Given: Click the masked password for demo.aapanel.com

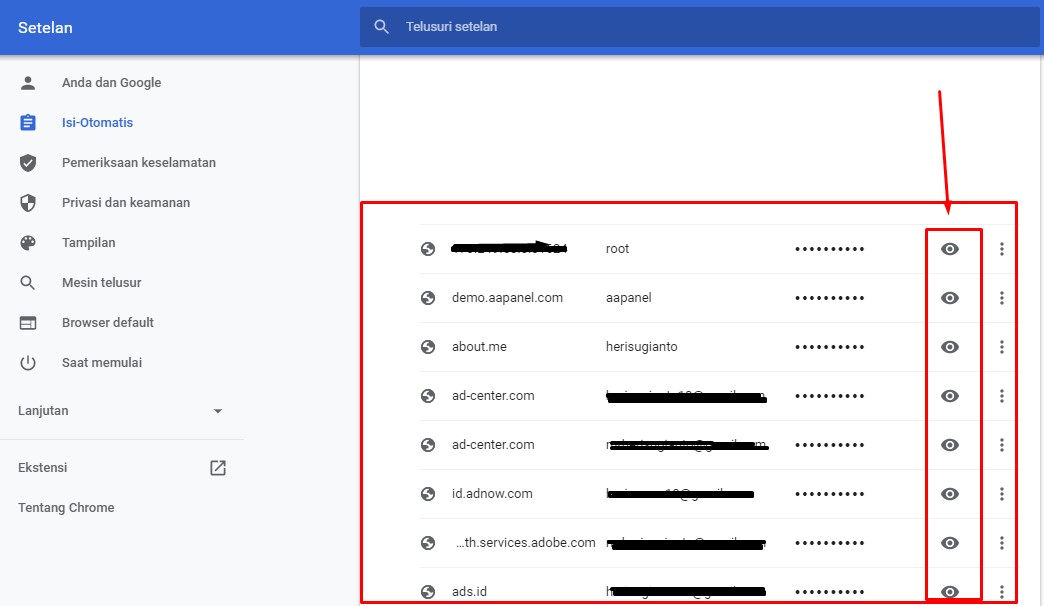Looking at the screenshot, I should pos(830,298).
